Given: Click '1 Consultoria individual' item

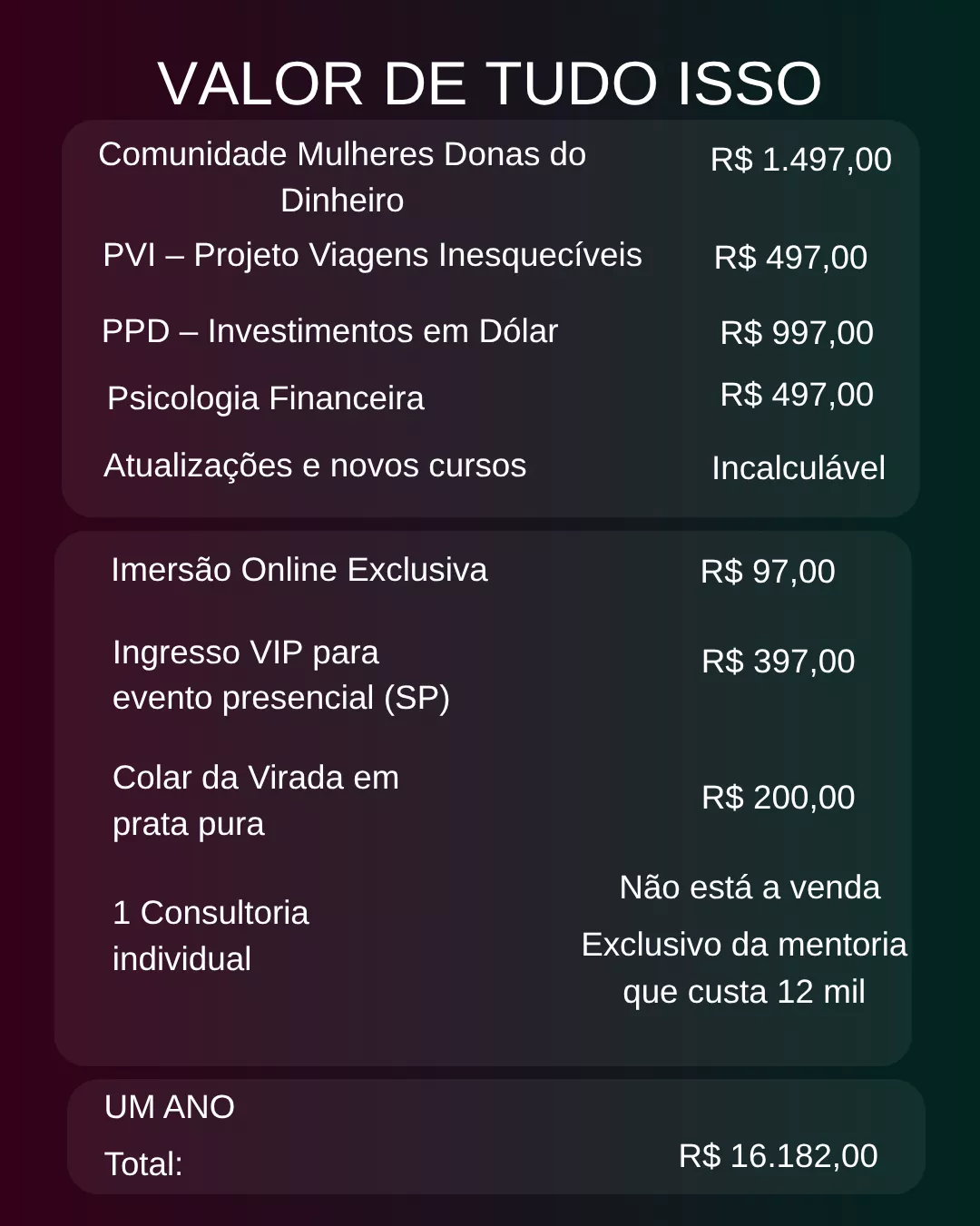Looking at the screenshot, I should click(211, 936).
